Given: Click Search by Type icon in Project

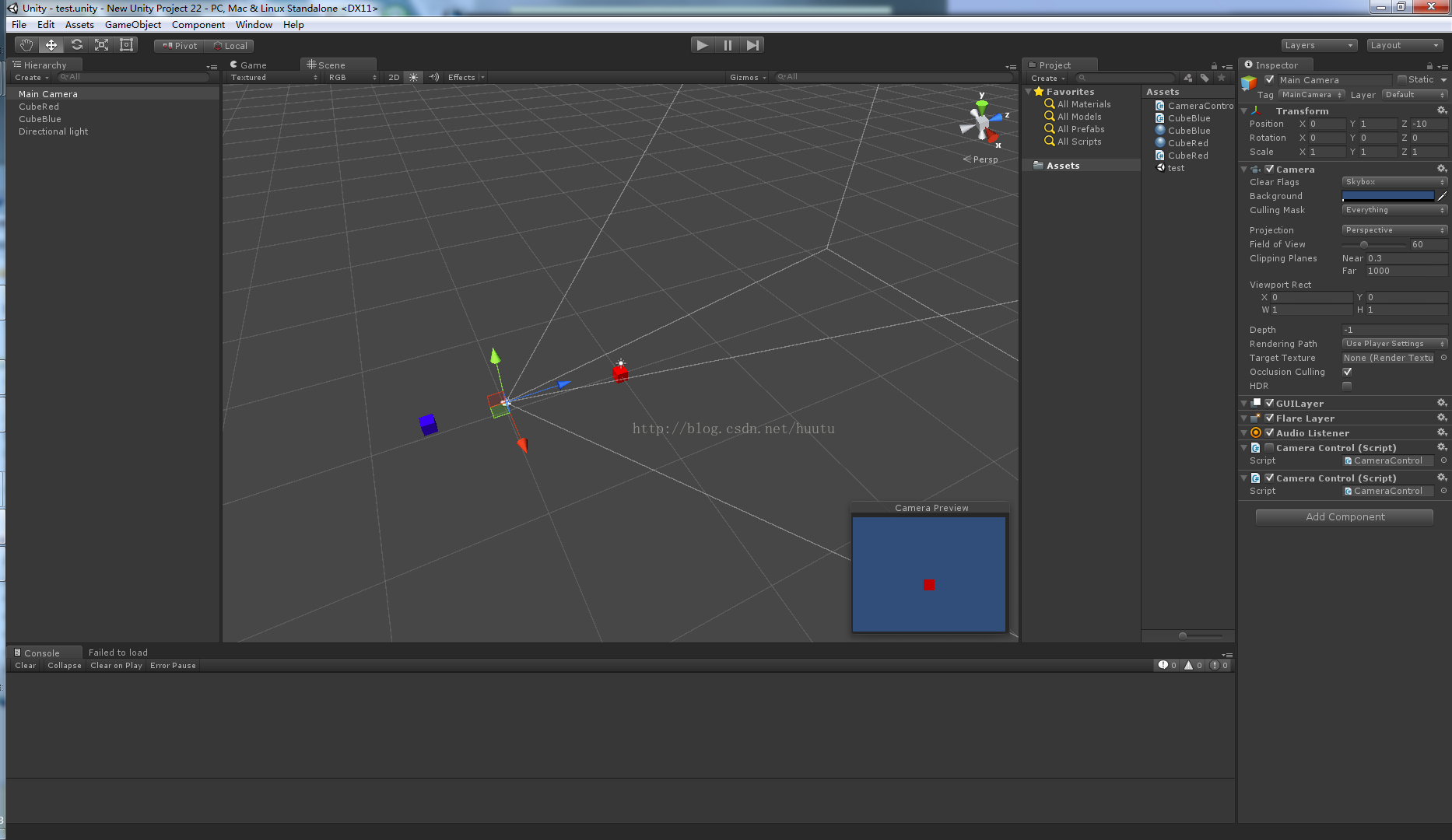Looking at the screenshot, I should coord(1188,78).
